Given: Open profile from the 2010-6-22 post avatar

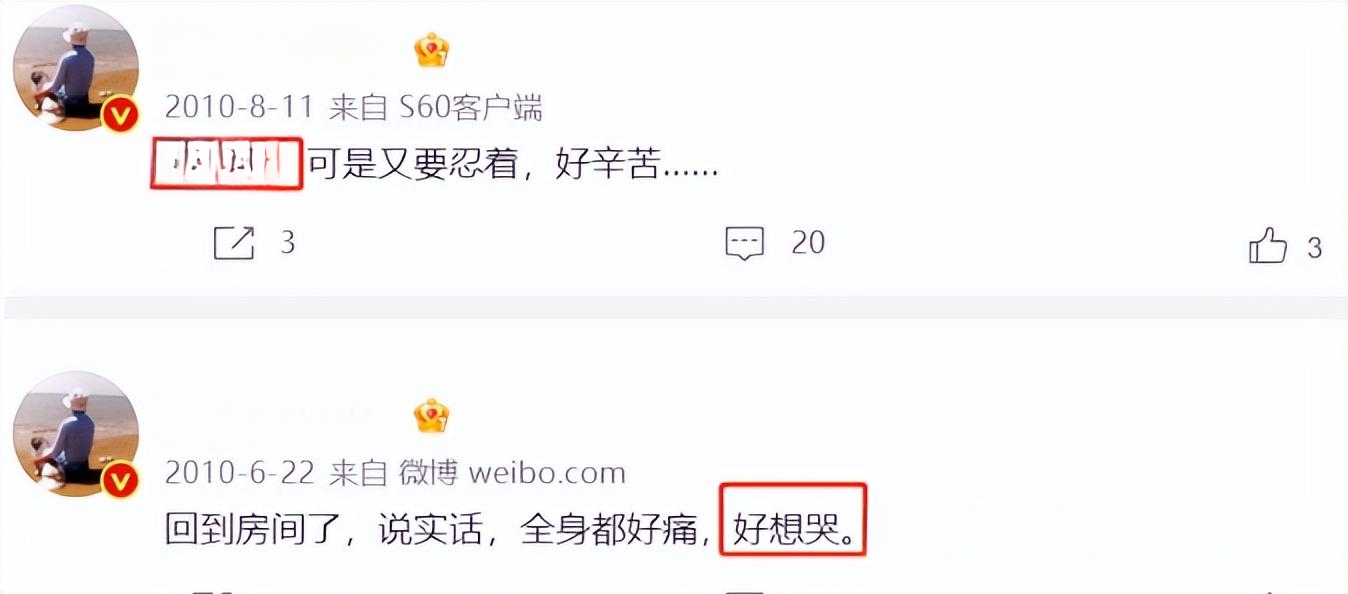Looking at the screenshot, I should point(75,434).
